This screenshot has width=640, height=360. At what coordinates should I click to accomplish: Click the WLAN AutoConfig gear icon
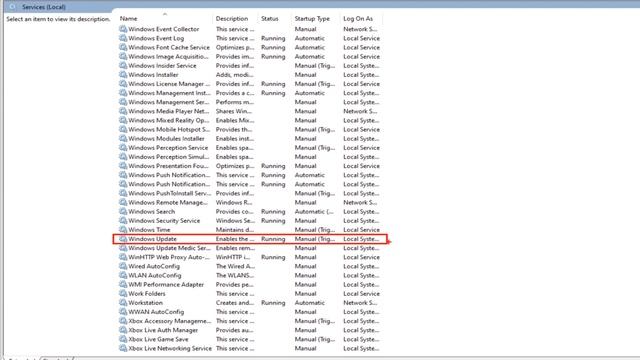click(x=123, y=275)
